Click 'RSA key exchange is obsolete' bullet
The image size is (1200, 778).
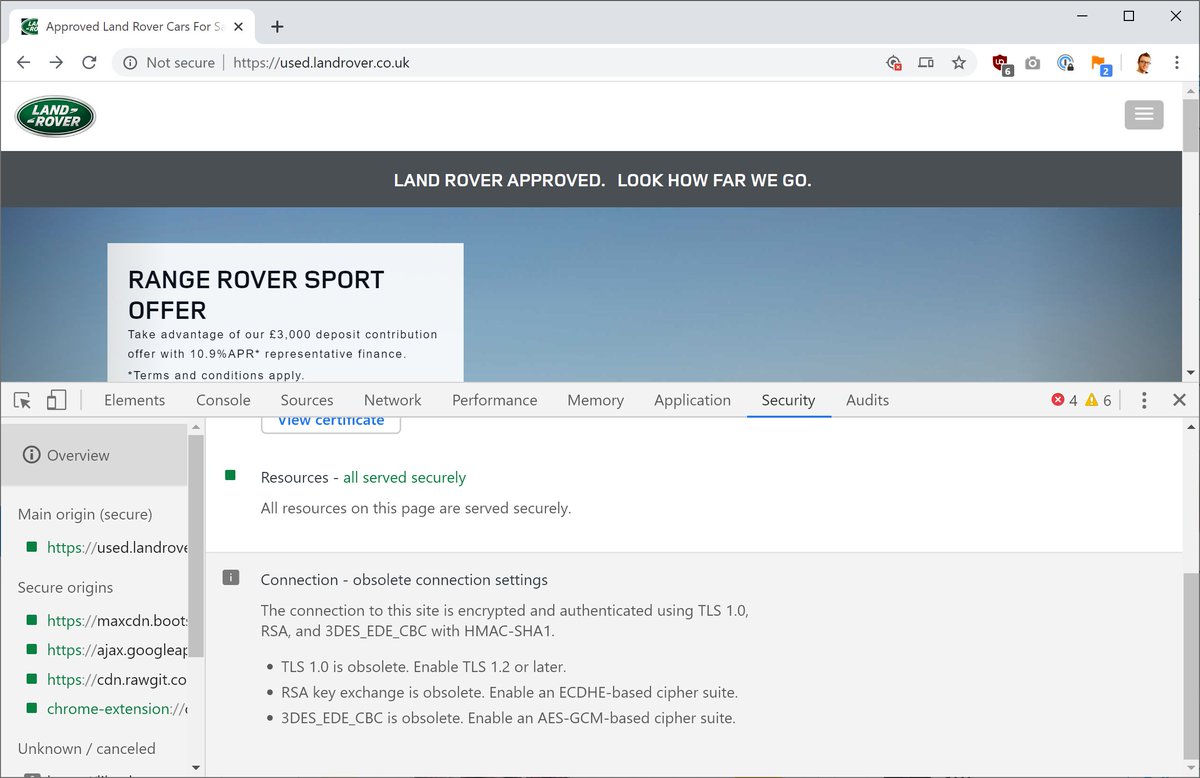click(509, 692)
